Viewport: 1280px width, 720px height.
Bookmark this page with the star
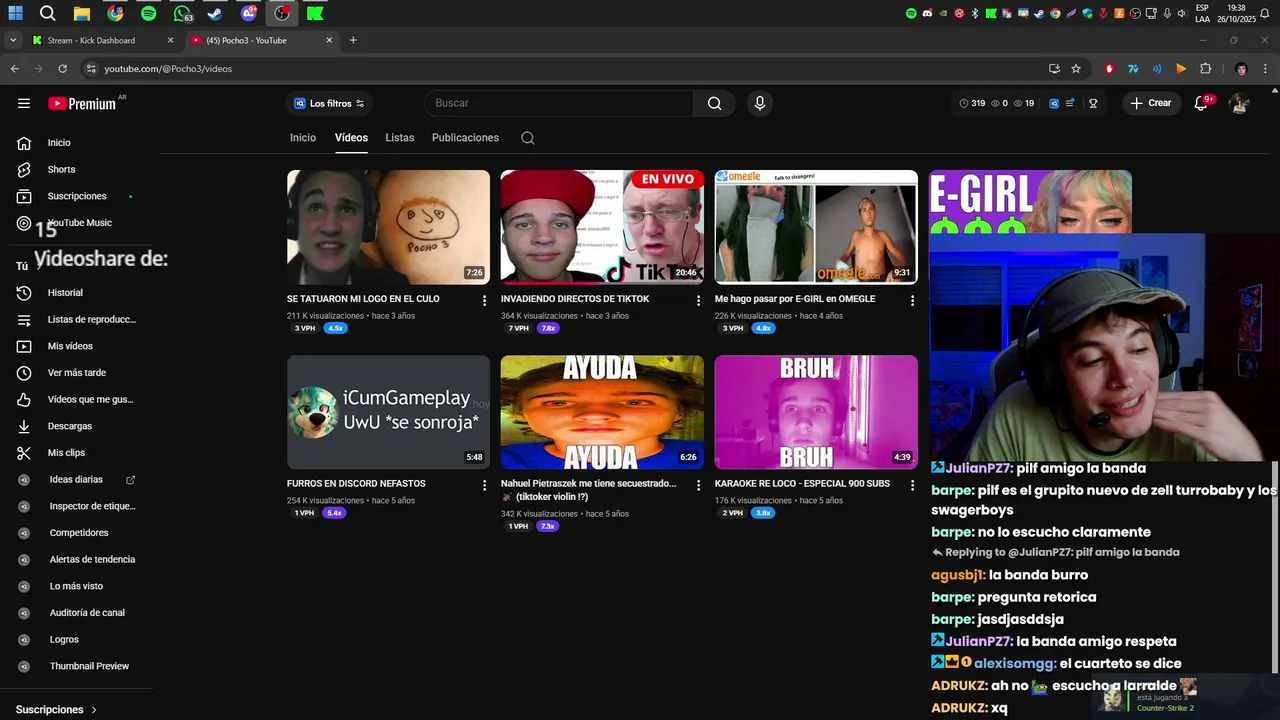point(1076,69)
